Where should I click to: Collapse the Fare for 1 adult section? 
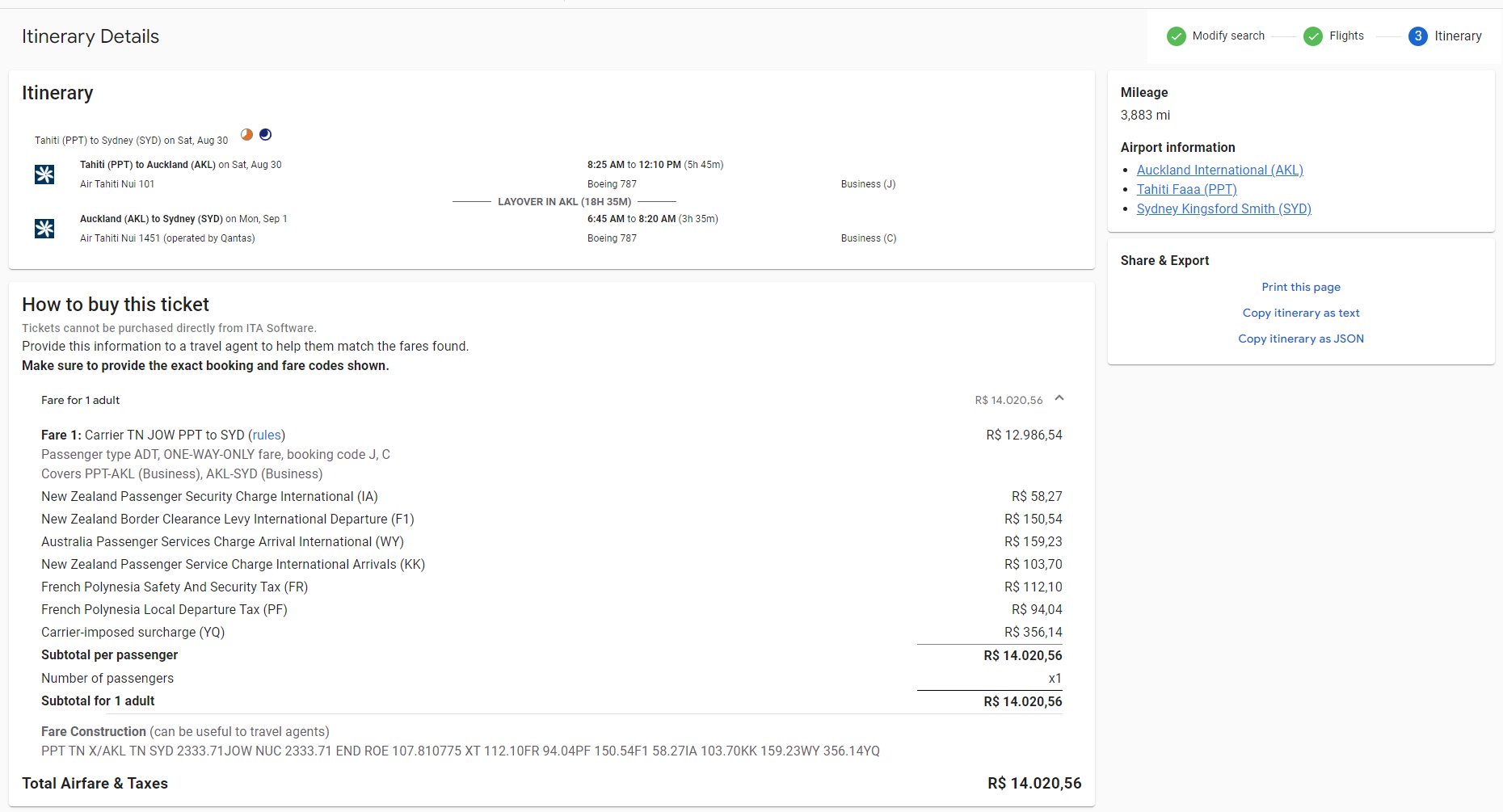coord(1059,398)
